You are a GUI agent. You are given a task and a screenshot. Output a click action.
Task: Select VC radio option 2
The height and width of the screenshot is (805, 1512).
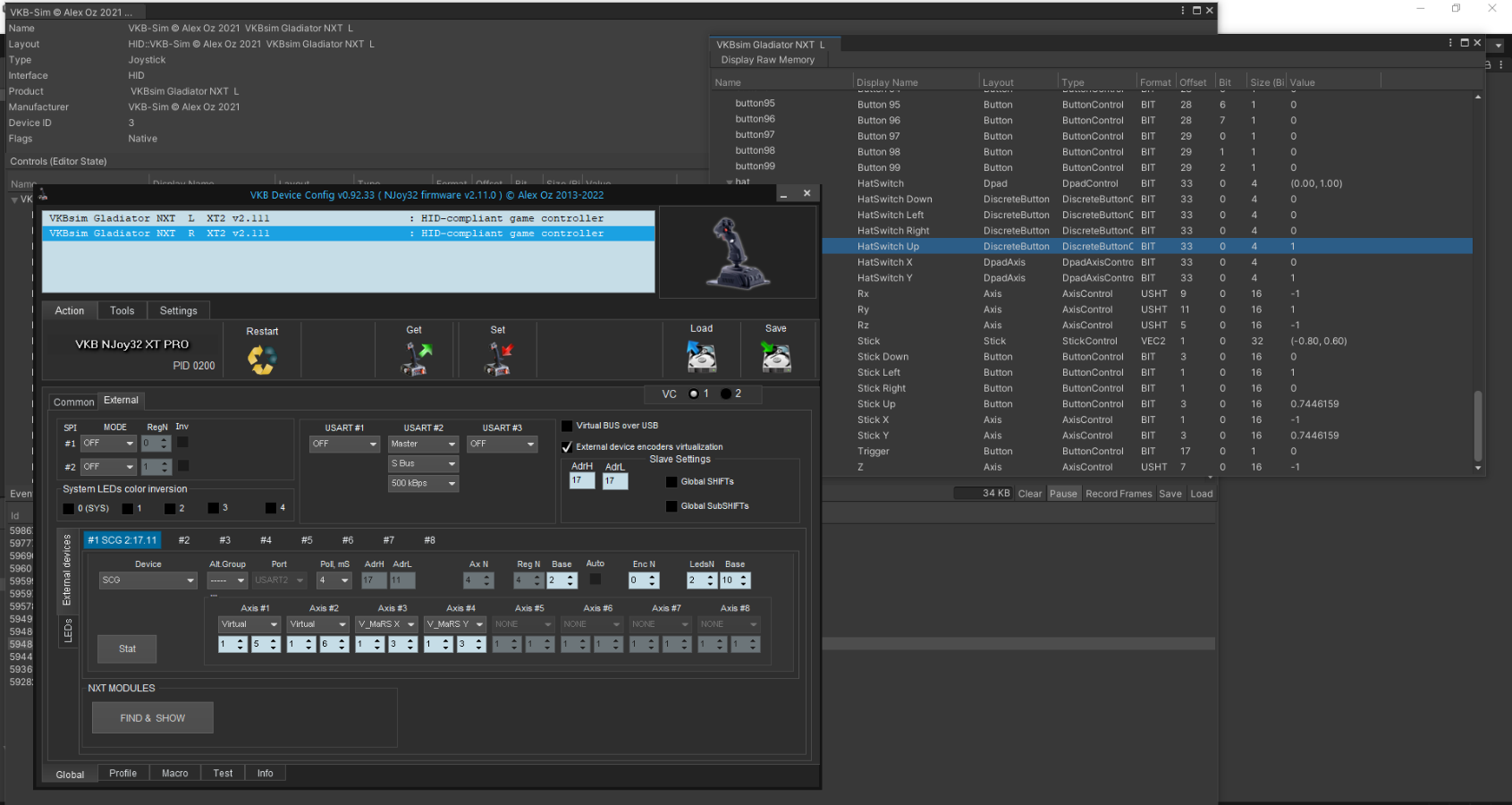(726, 394)
